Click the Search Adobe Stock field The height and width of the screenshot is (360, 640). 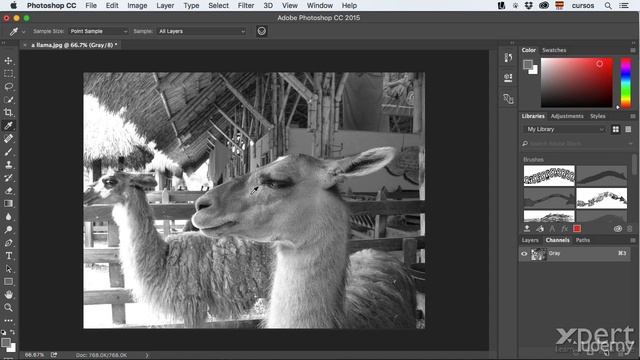[578, 144]
